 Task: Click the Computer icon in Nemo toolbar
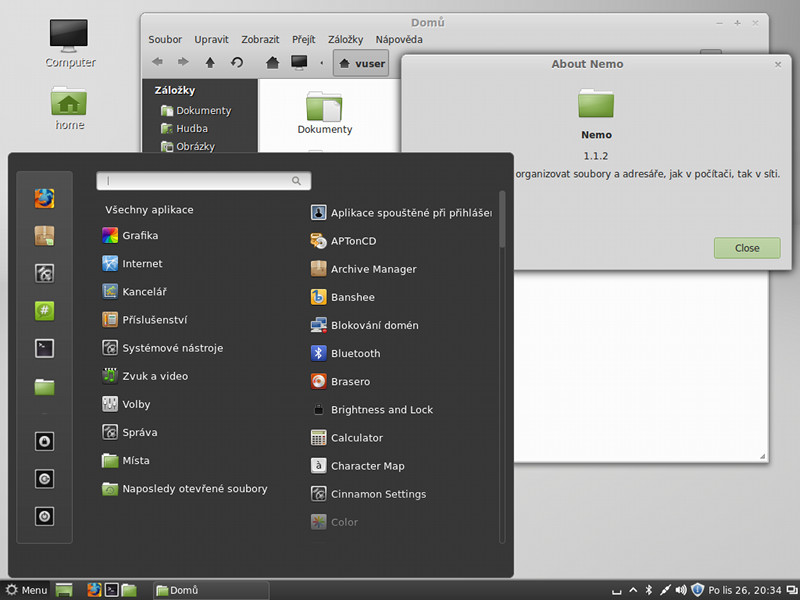coord(299,62)
